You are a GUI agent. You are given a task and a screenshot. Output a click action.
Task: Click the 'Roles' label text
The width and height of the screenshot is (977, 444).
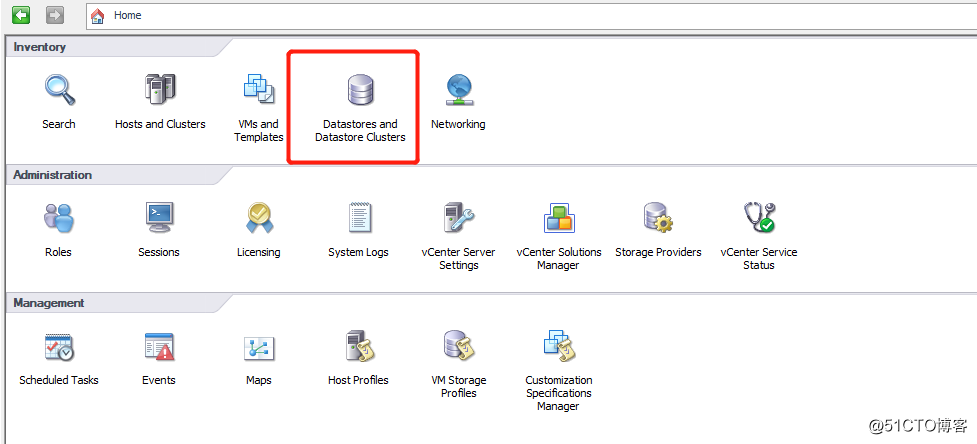click(x=59, y=252)
